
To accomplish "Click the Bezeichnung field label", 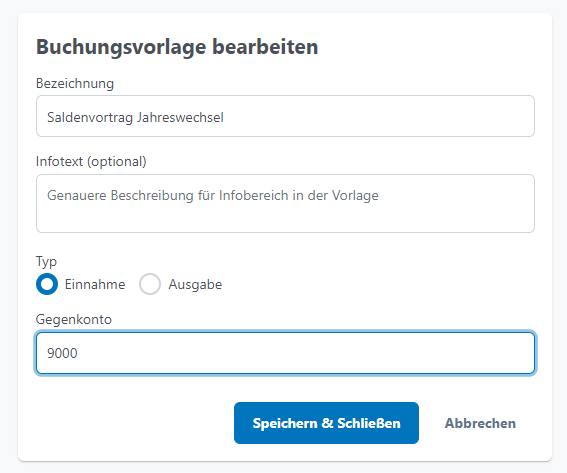I will point(75,84).
